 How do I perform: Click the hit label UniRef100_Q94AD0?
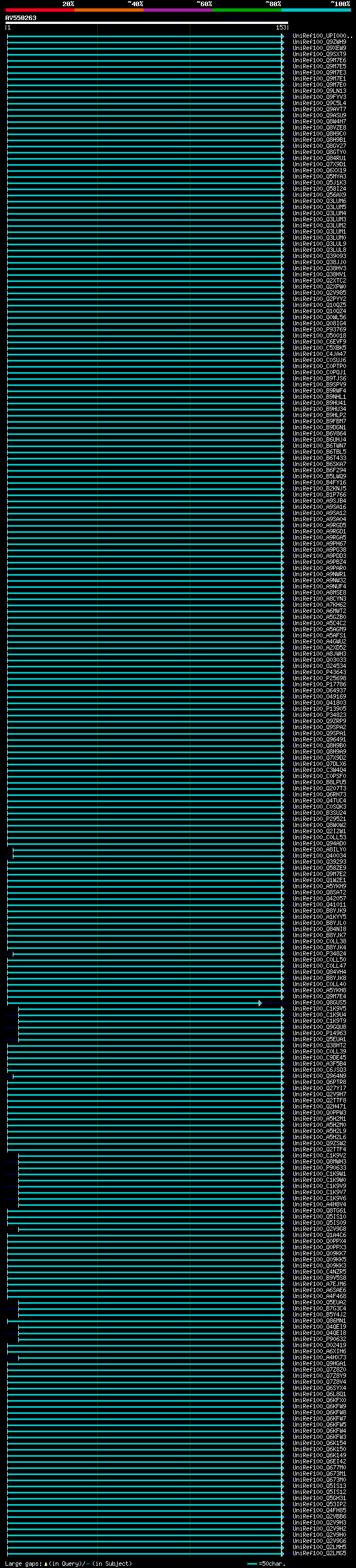319,844
